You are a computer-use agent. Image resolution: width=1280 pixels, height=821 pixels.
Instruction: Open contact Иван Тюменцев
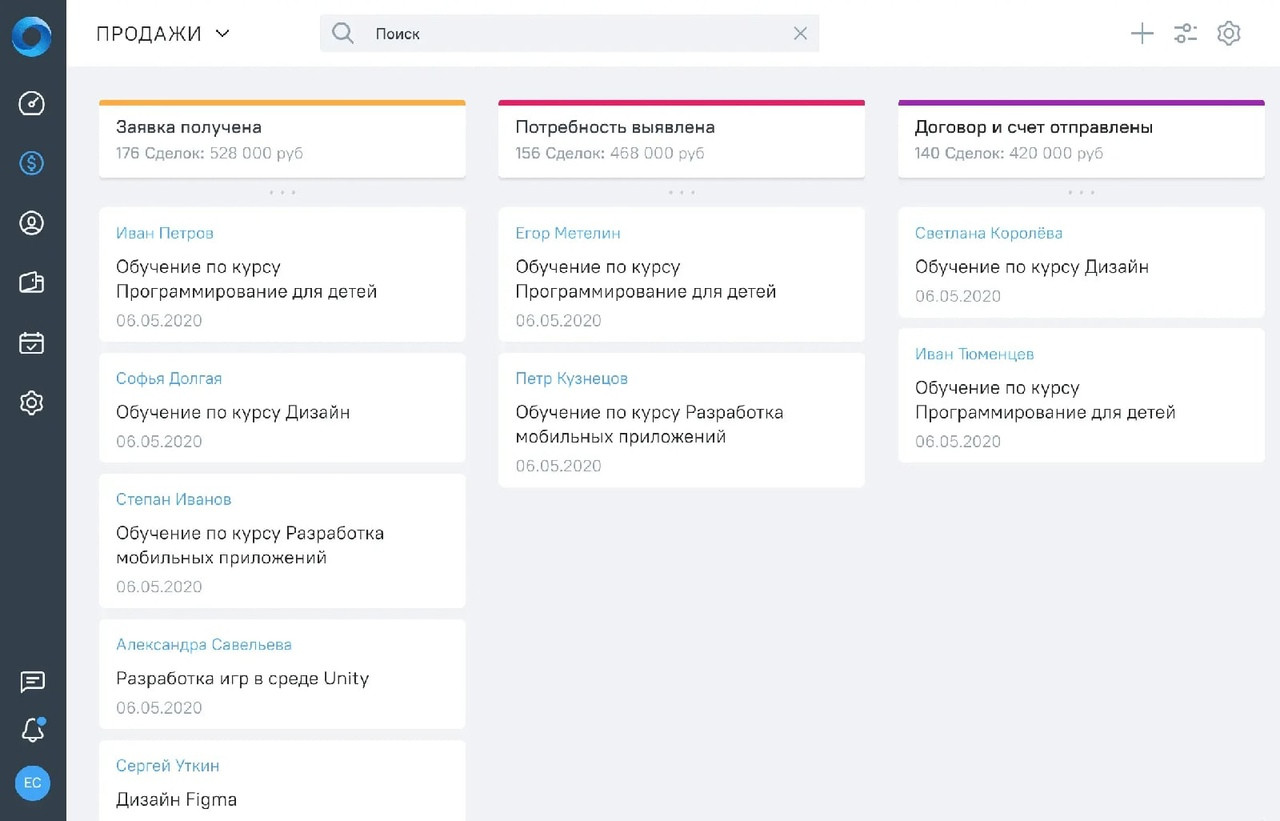click(975, 354)
